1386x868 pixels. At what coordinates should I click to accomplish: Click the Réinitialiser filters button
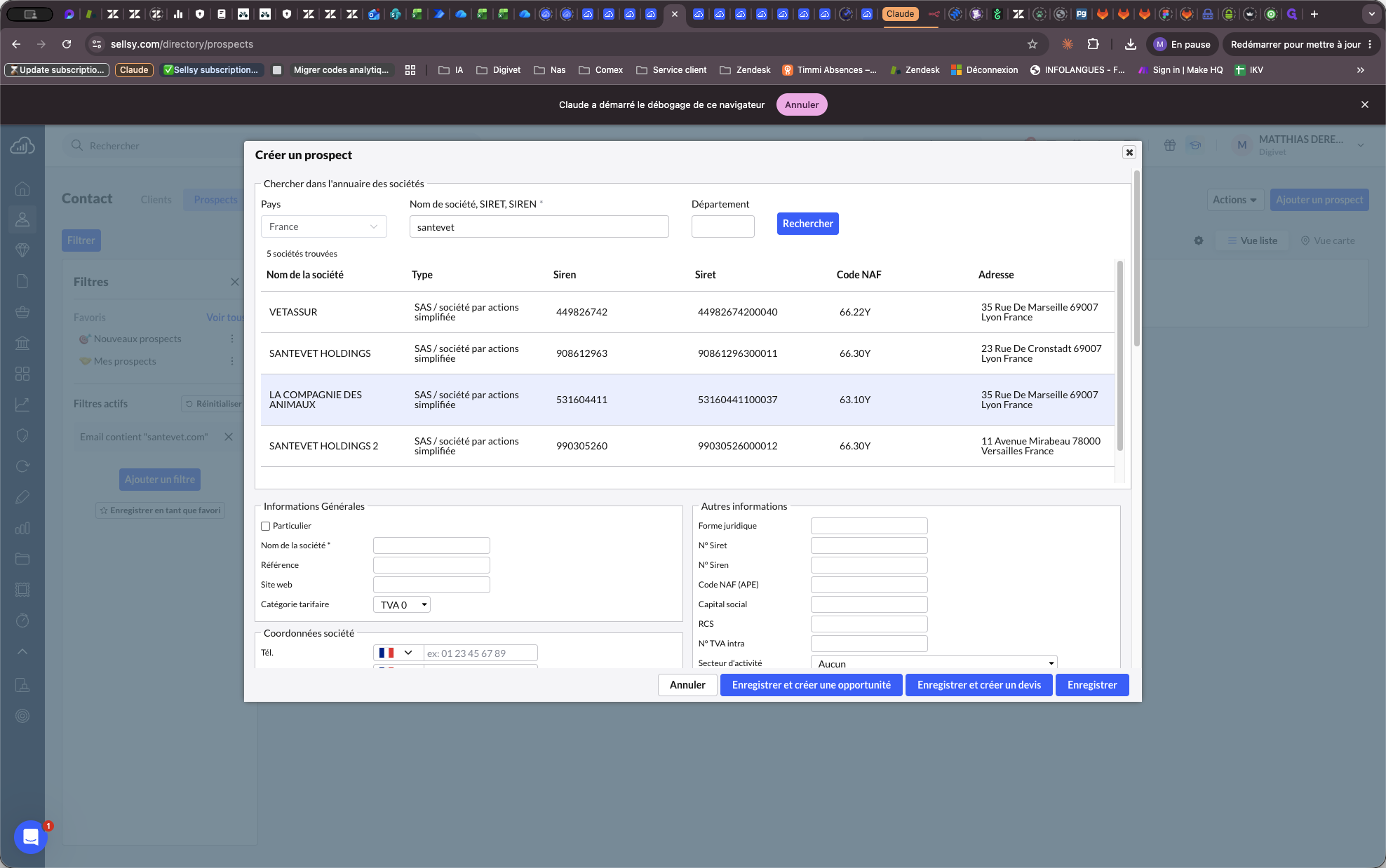[x=213, y=404]
